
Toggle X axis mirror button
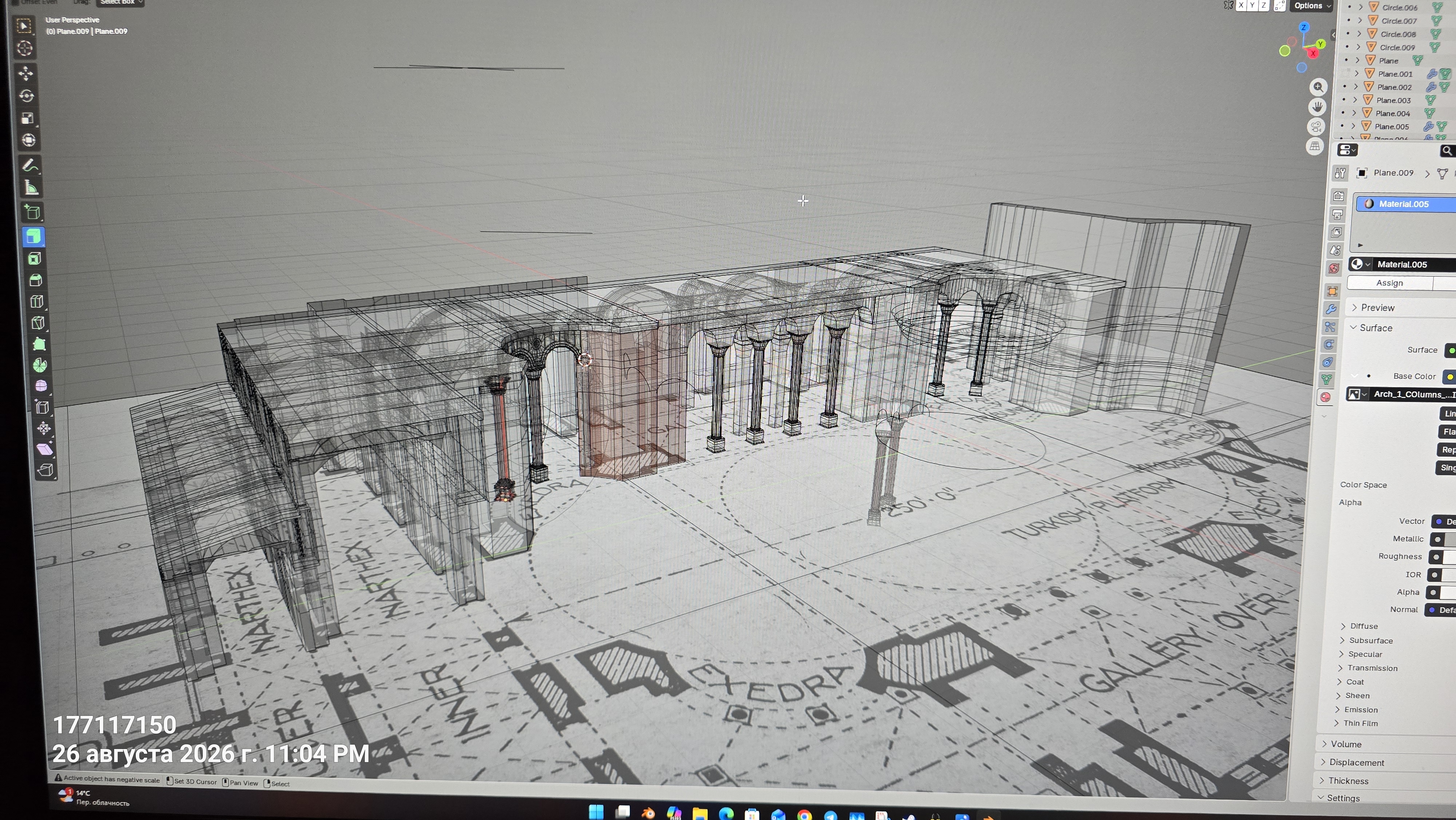pos(1241,6)
